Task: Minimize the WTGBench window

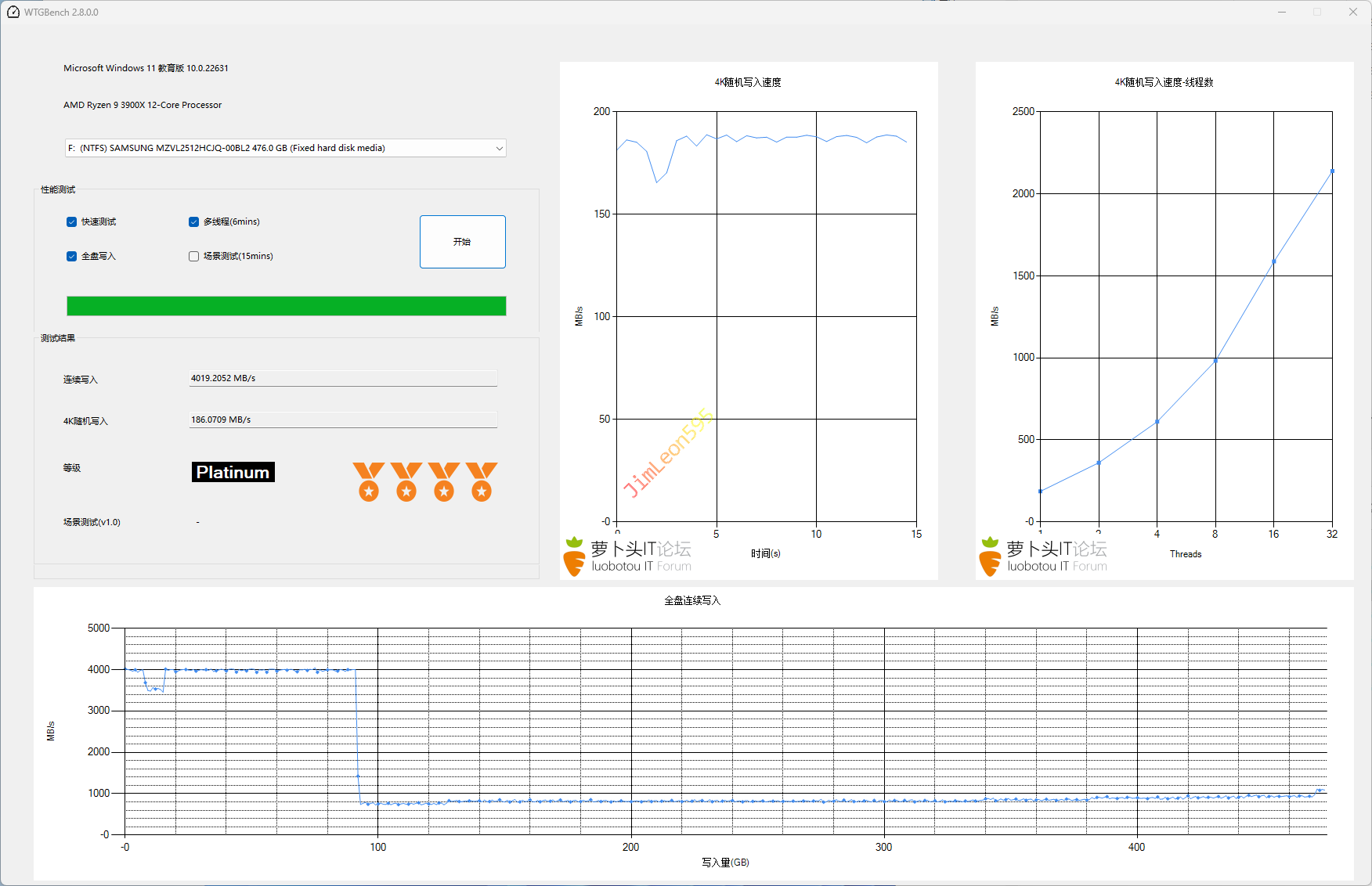Action: coord(1282,12)
